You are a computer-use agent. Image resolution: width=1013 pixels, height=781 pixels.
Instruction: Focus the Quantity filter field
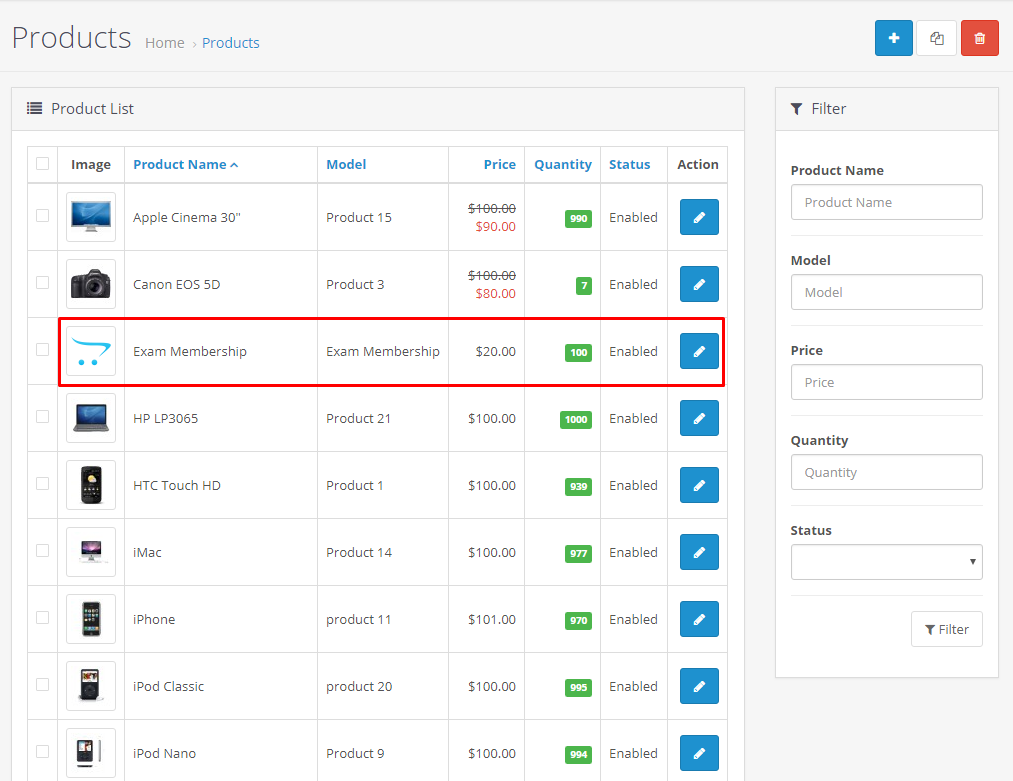(x=886, y=472)
